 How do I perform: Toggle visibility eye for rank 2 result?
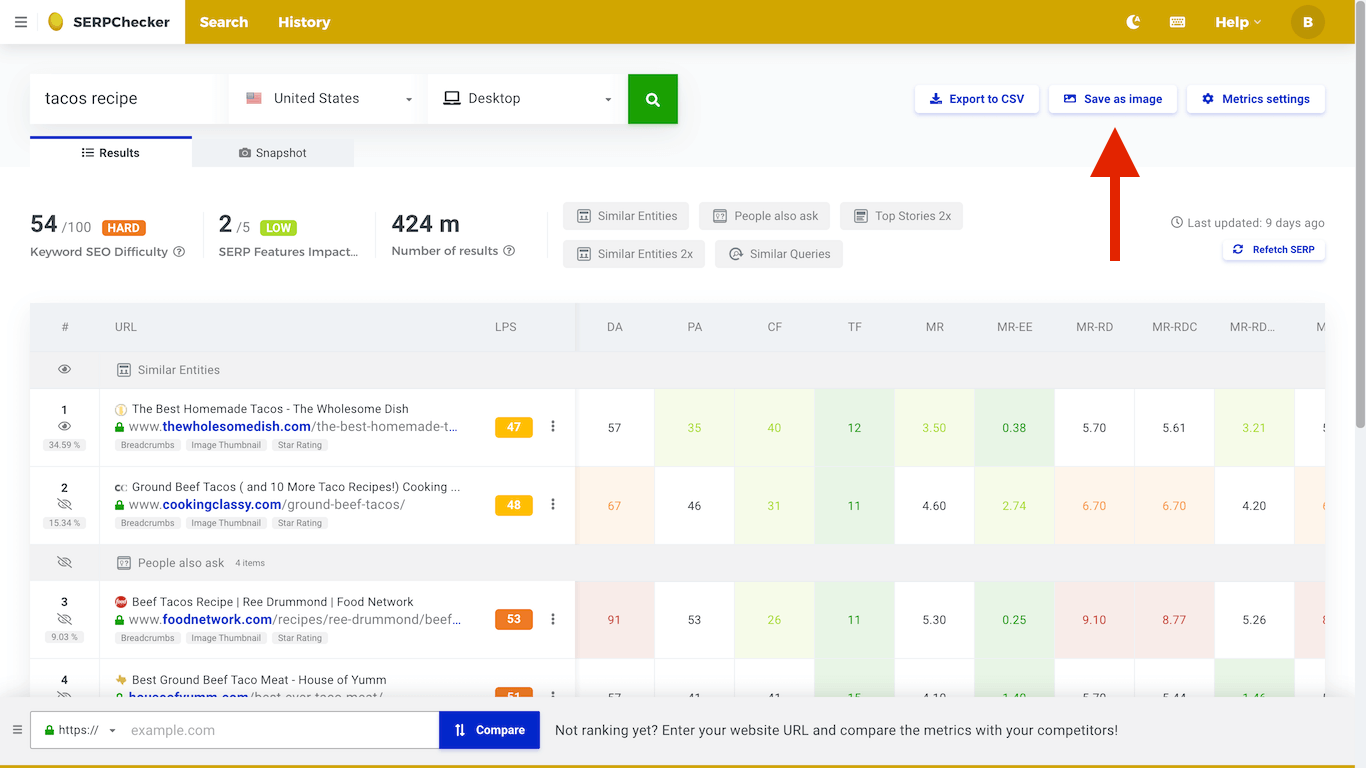(x=65, y=504)
